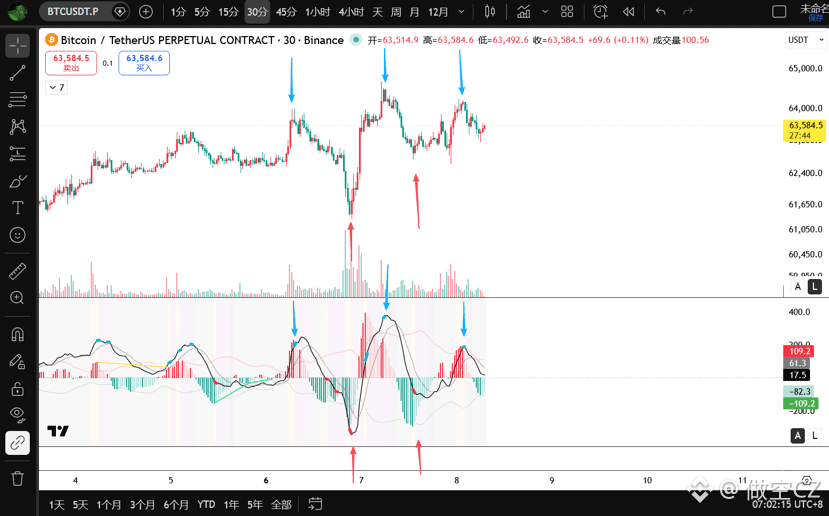Select the brush drawing tool

pos(17,181)
